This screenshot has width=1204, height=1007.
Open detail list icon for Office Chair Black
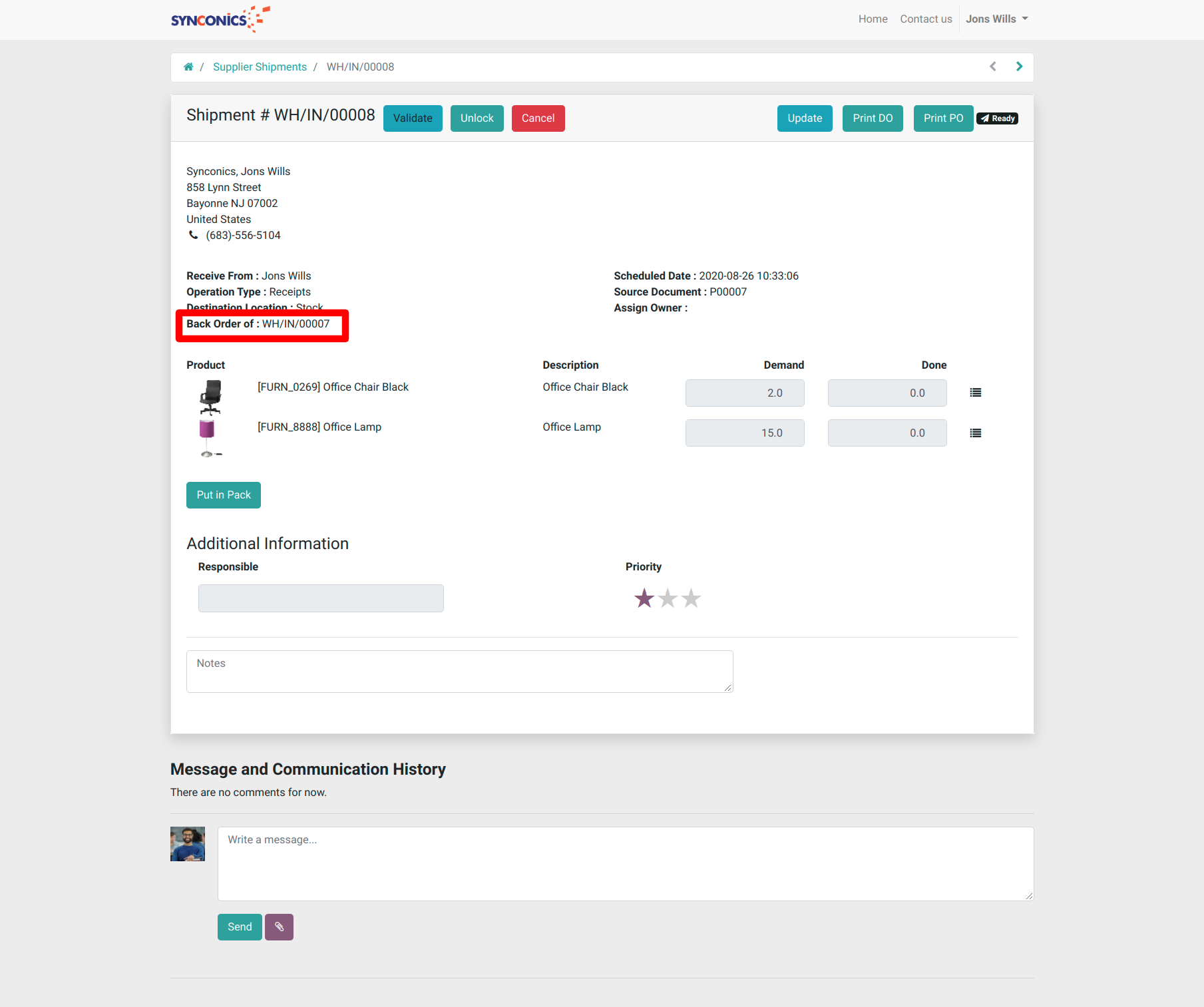975,393
